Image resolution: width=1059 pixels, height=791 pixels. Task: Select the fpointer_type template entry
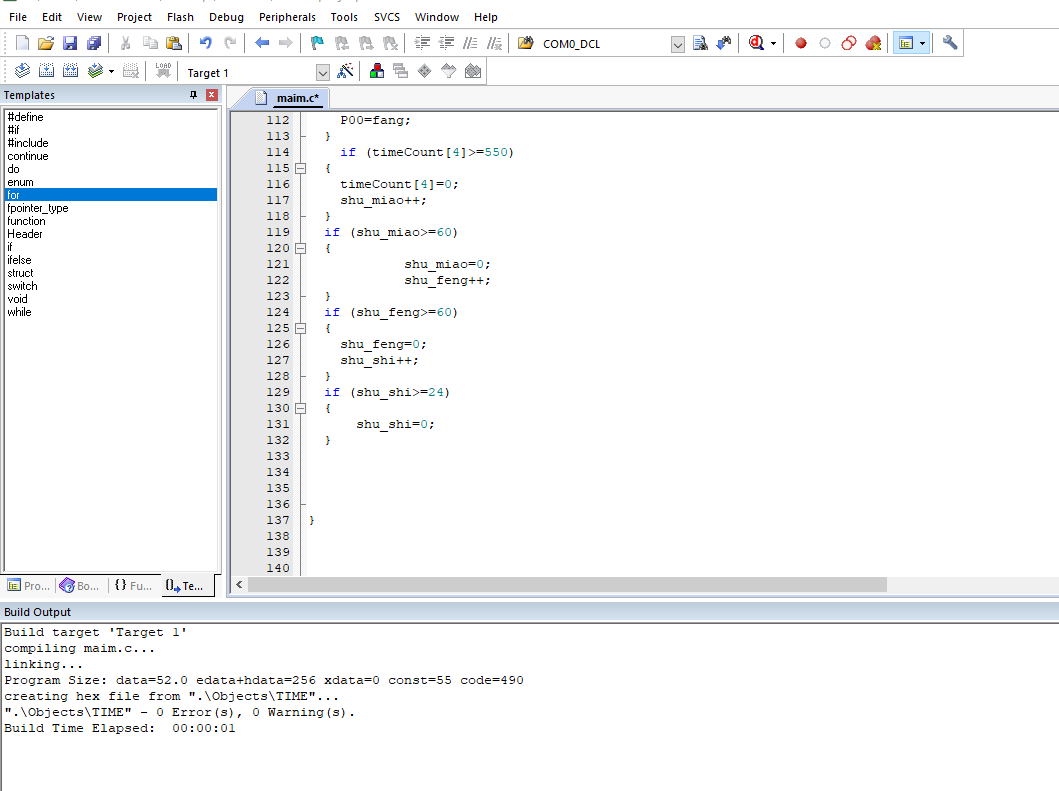click(x=38, y=208)
